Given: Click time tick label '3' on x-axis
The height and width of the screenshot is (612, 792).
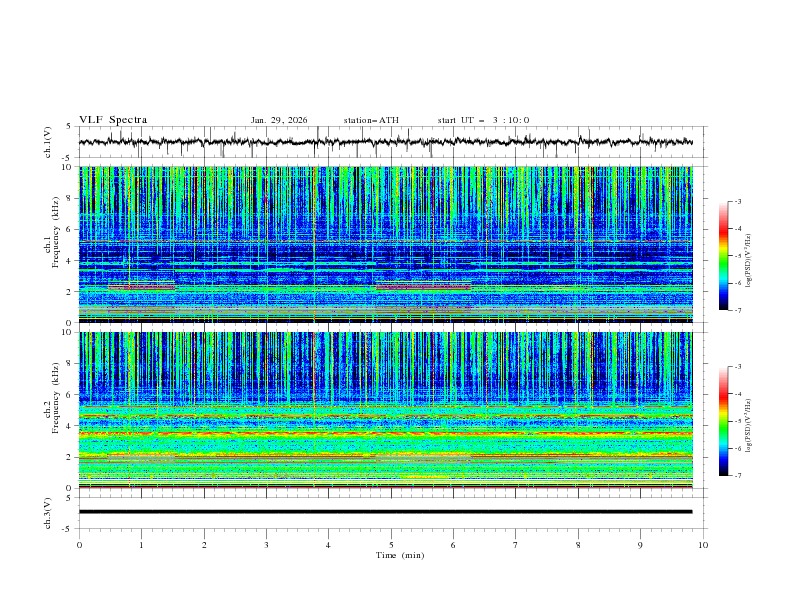Looking at the screenshot, I should pyautogui.click(x=266, y=545).
